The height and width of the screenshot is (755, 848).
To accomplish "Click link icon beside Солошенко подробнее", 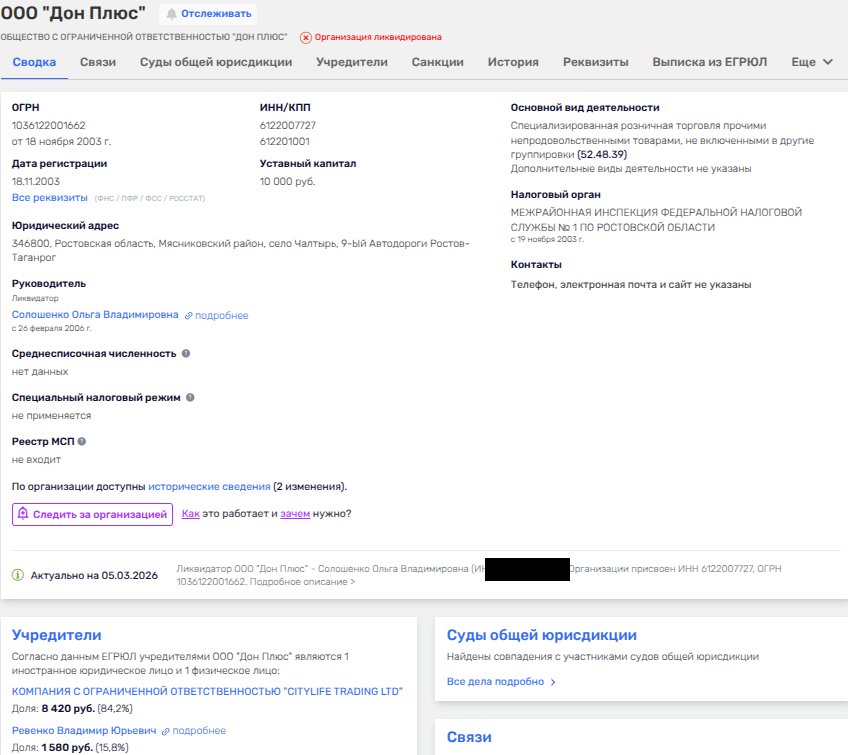I will [188, 316].
